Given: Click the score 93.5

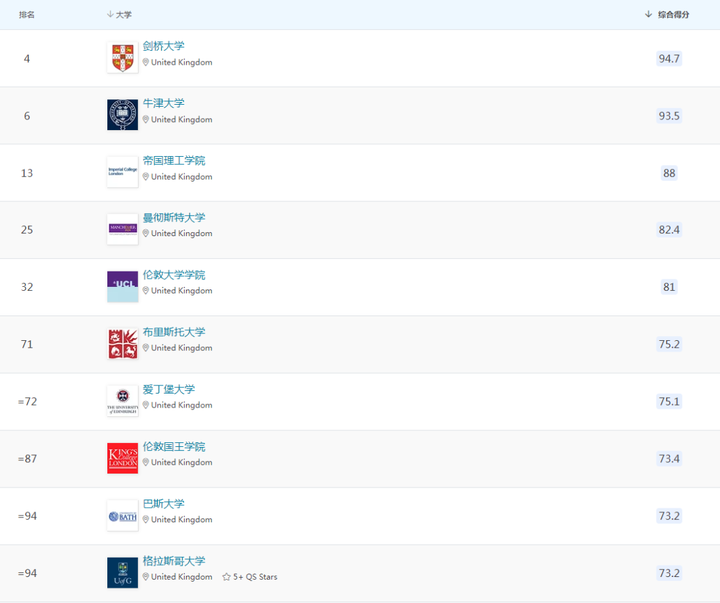Looking at the screenshot, I should (669, 116).
